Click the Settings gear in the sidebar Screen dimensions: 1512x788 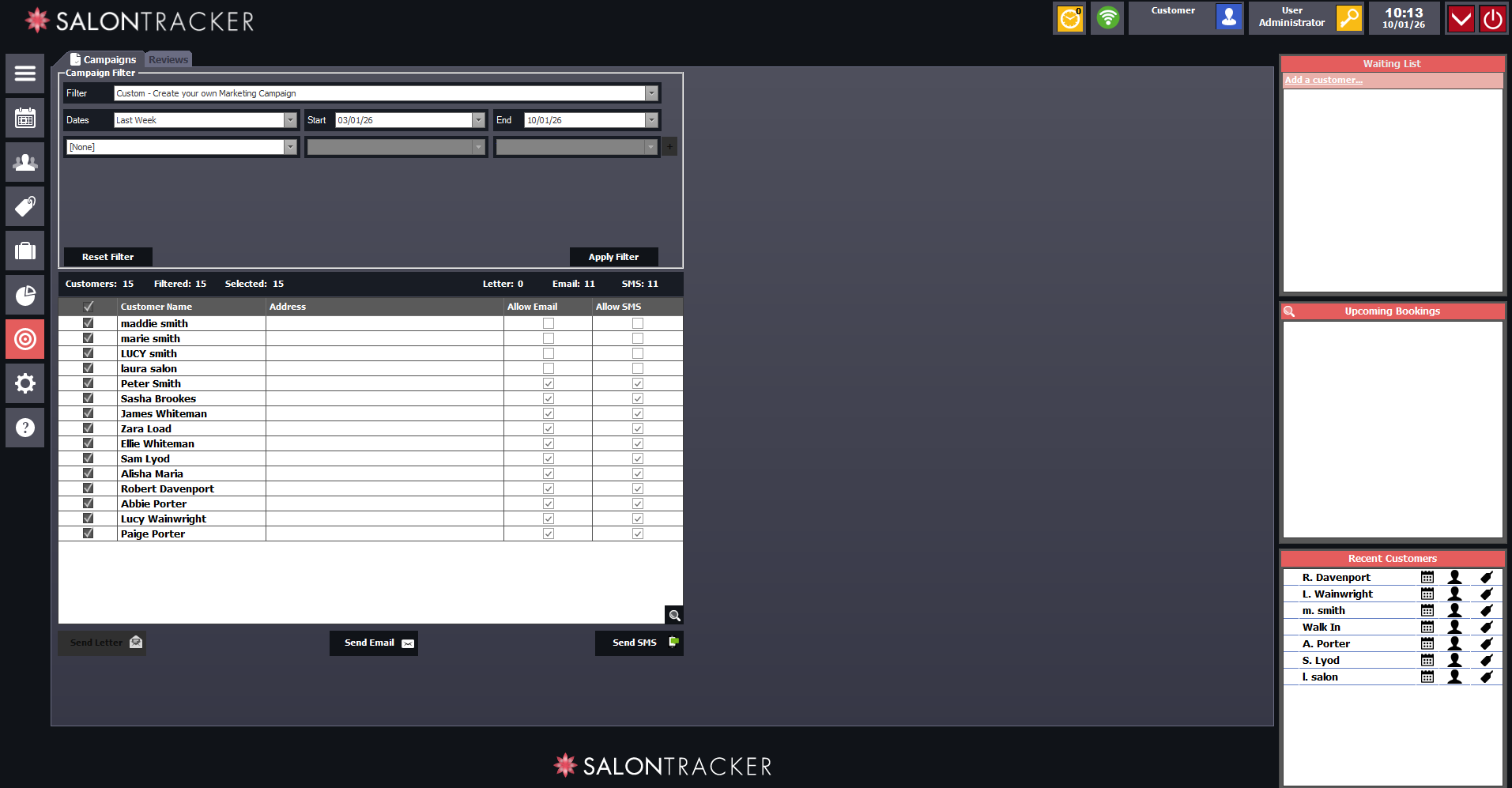(25, 383)
